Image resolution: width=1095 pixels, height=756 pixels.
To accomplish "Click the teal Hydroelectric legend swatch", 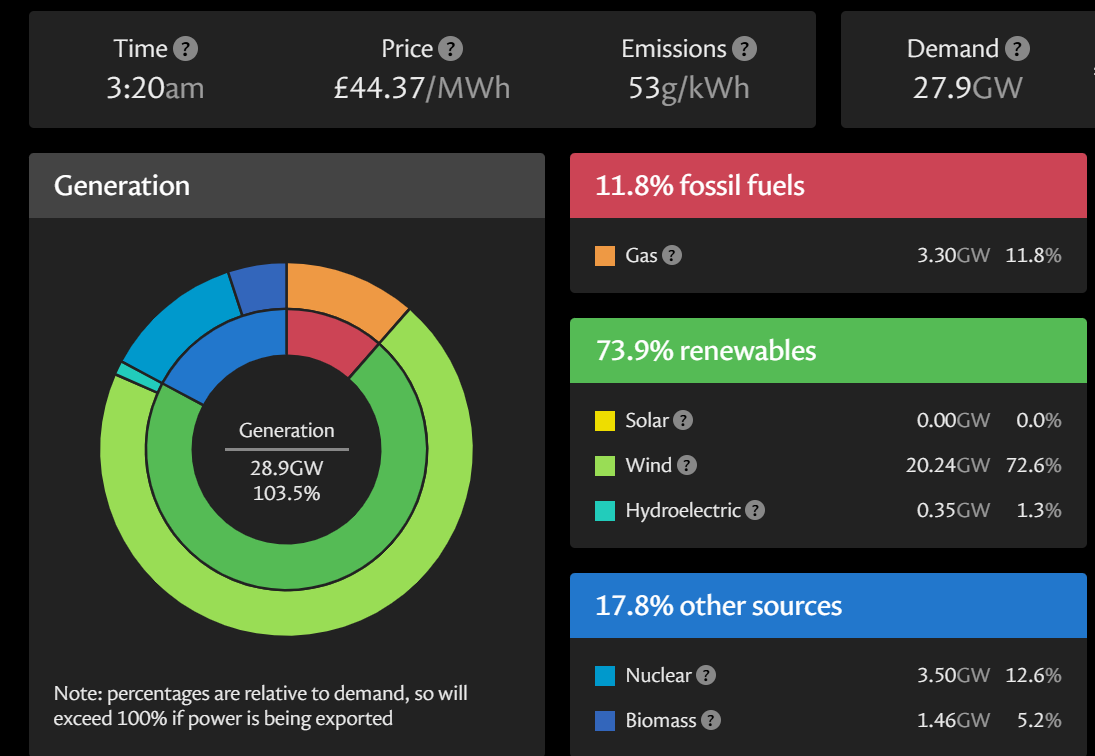I will click(605, 511).
